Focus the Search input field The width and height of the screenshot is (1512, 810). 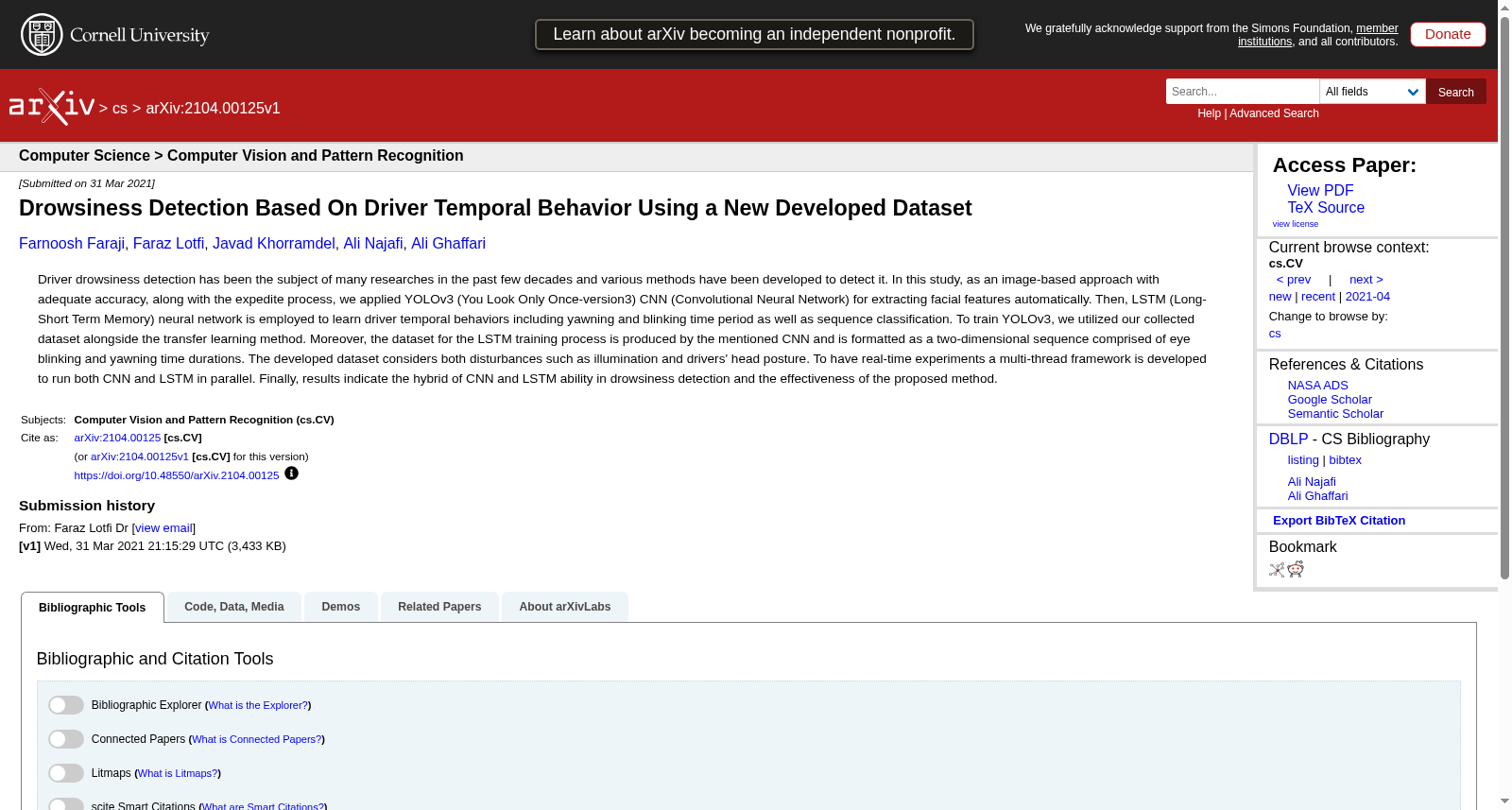(1243, 92)
